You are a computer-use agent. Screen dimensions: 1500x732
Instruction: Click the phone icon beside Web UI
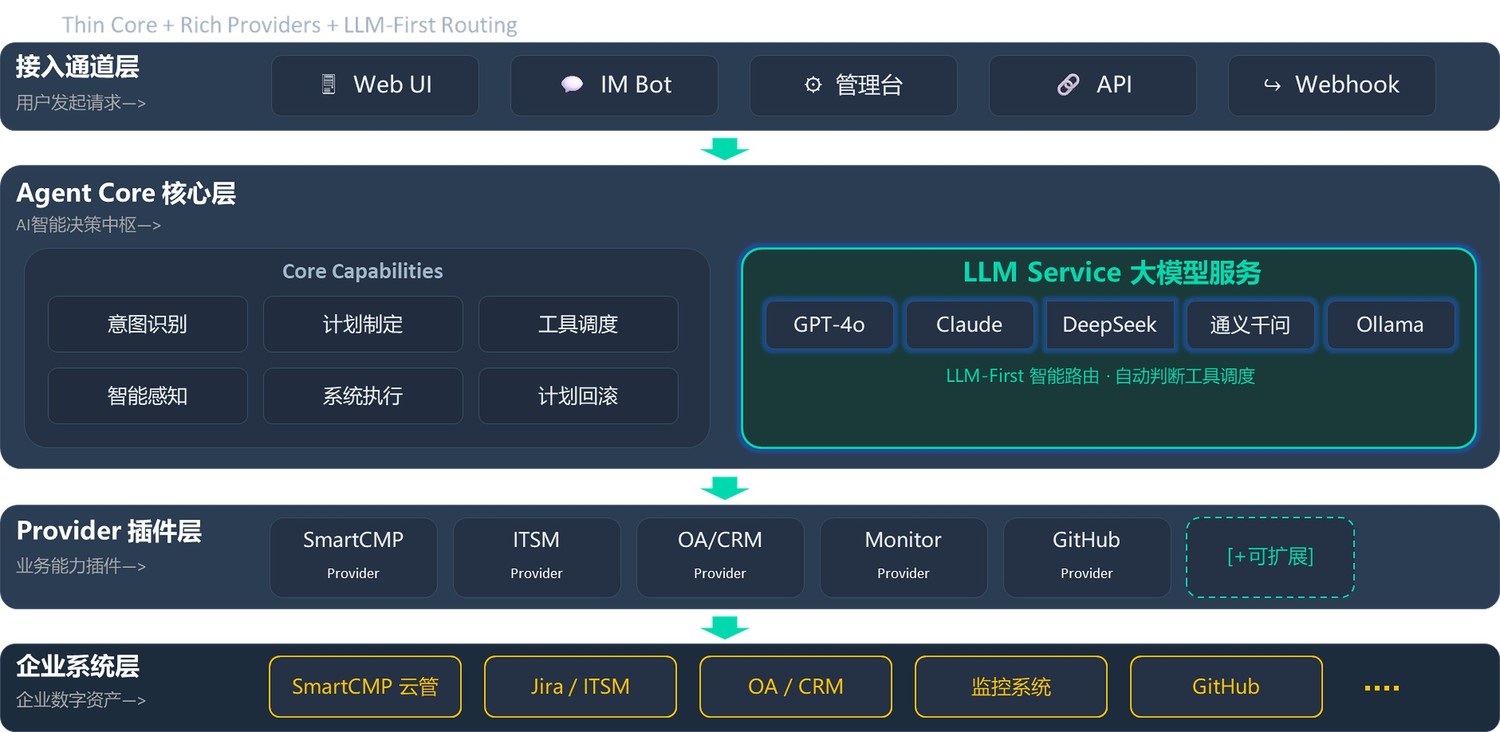(x=328, y=85)
